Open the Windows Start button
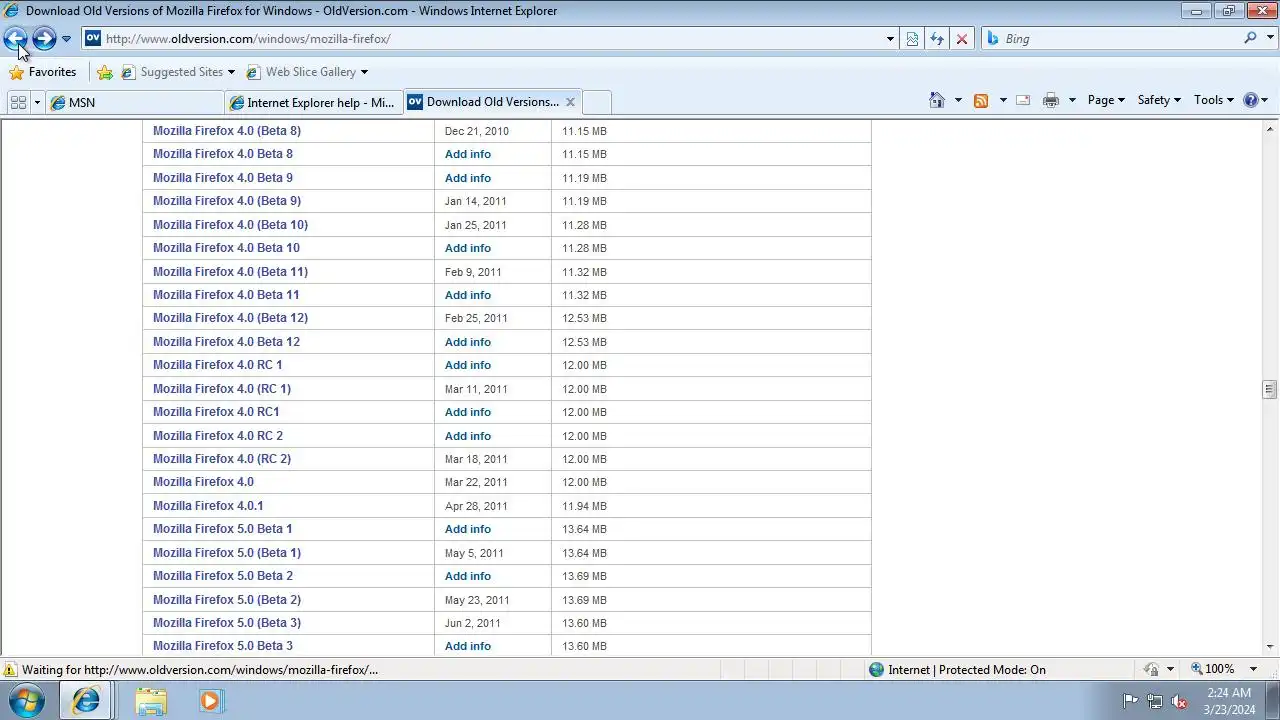The width and height of the screenshot is (1280, 720). click(x=26, y=701)
